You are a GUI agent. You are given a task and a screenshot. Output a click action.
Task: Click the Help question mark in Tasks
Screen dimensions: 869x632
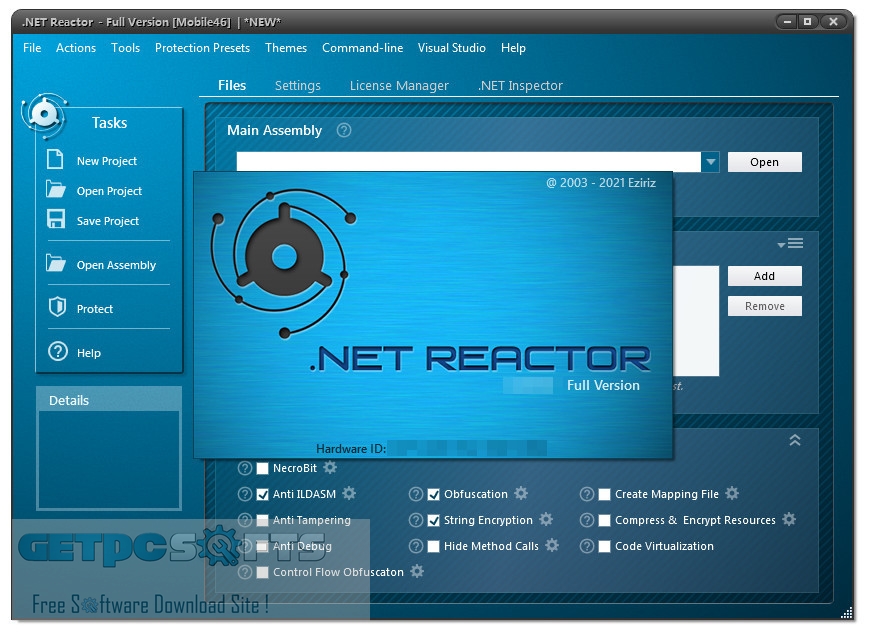click(58, 351)
